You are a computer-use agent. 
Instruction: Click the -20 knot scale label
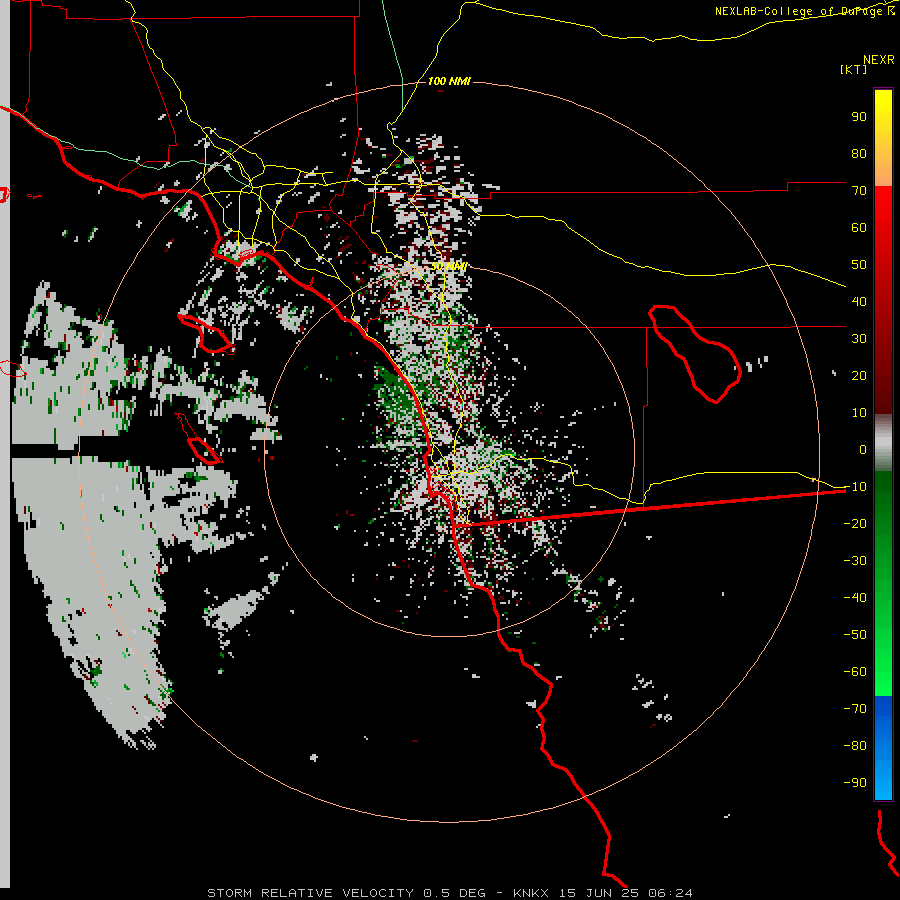(855, 524)
